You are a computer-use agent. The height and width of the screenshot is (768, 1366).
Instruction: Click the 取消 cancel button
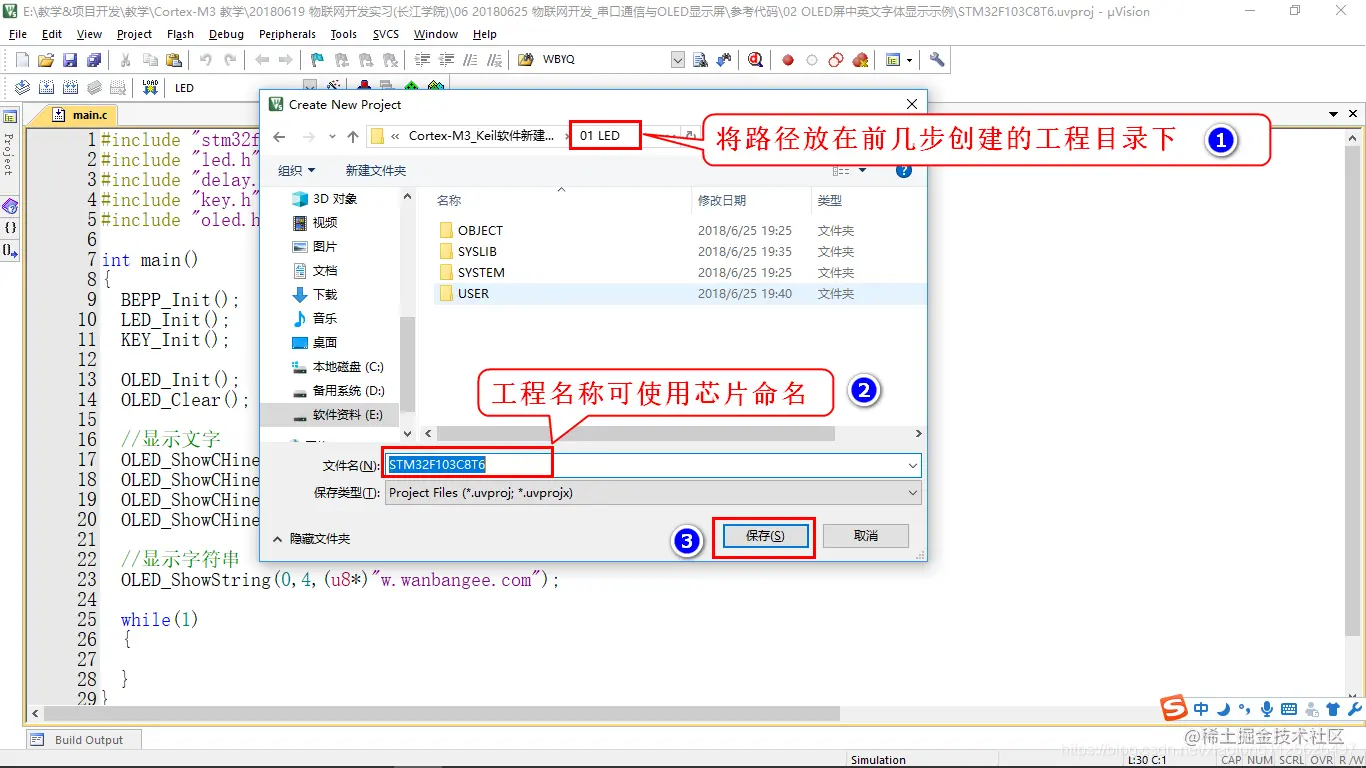[x=866, y=536]
